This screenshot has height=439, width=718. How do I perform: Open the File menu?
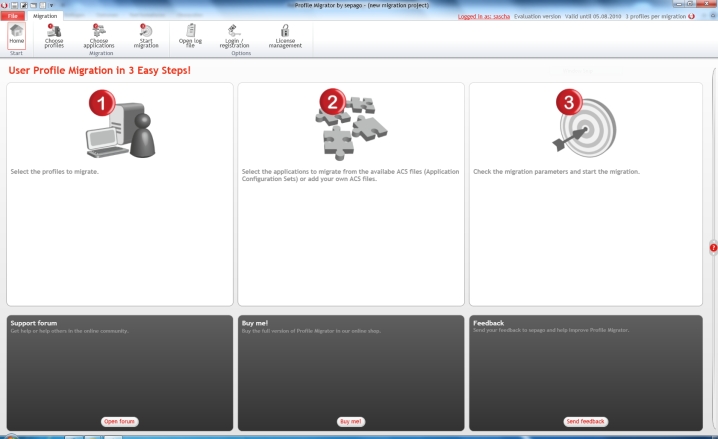(14, 16)
